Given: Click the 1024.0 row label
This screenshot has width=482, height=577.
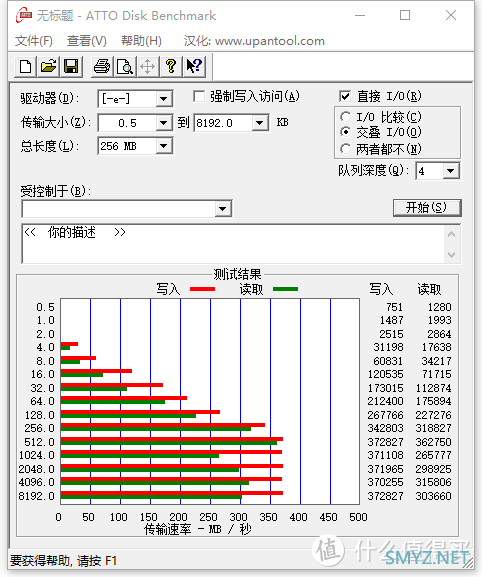Looking at the screenshot, I should [x=37, y=455].
